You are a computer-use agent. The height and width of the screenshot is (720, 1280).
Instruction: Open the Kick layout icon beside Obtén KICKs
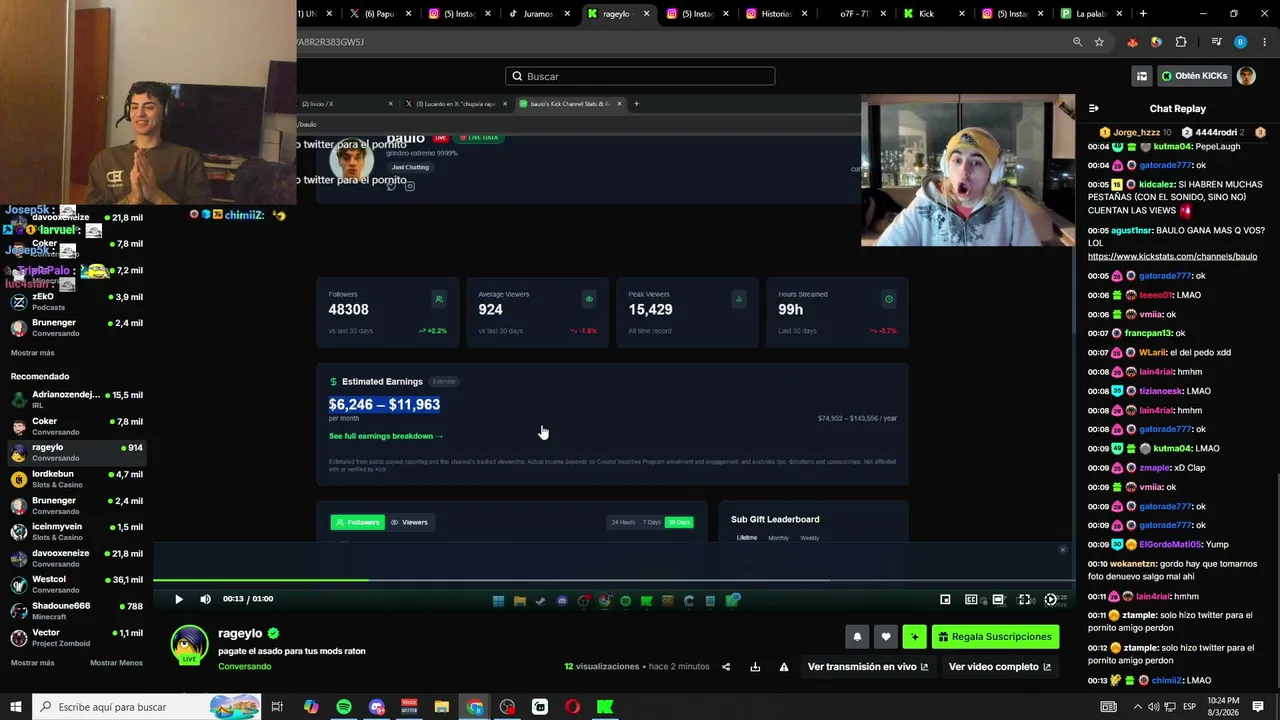click(1141, 76)
